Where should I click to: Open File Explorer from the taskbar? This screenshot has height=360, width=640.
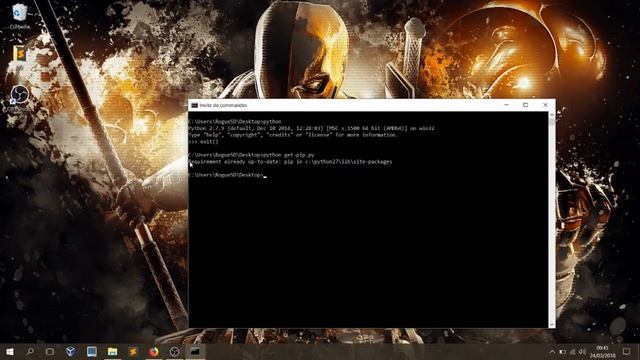pos(112,351)
